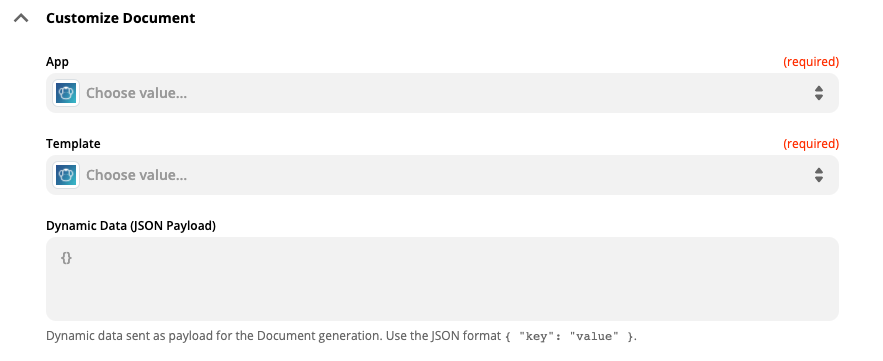The height and width of the screenshot is (361, 883).
Task: Click the App field label
Action: click(x=57, y=62)
